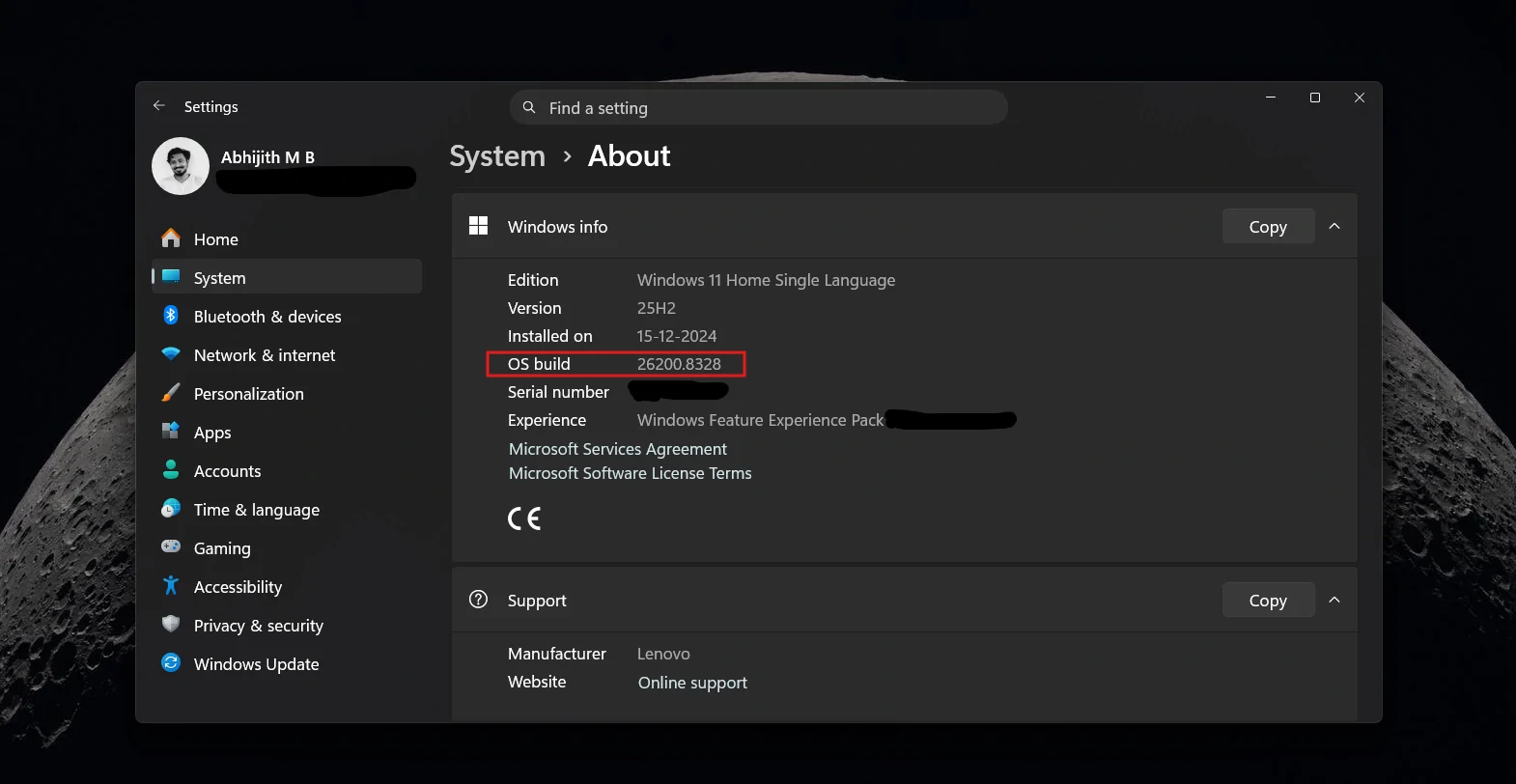Copy the Support details
Screen dimensions: 1516x784
[1268, 600]
